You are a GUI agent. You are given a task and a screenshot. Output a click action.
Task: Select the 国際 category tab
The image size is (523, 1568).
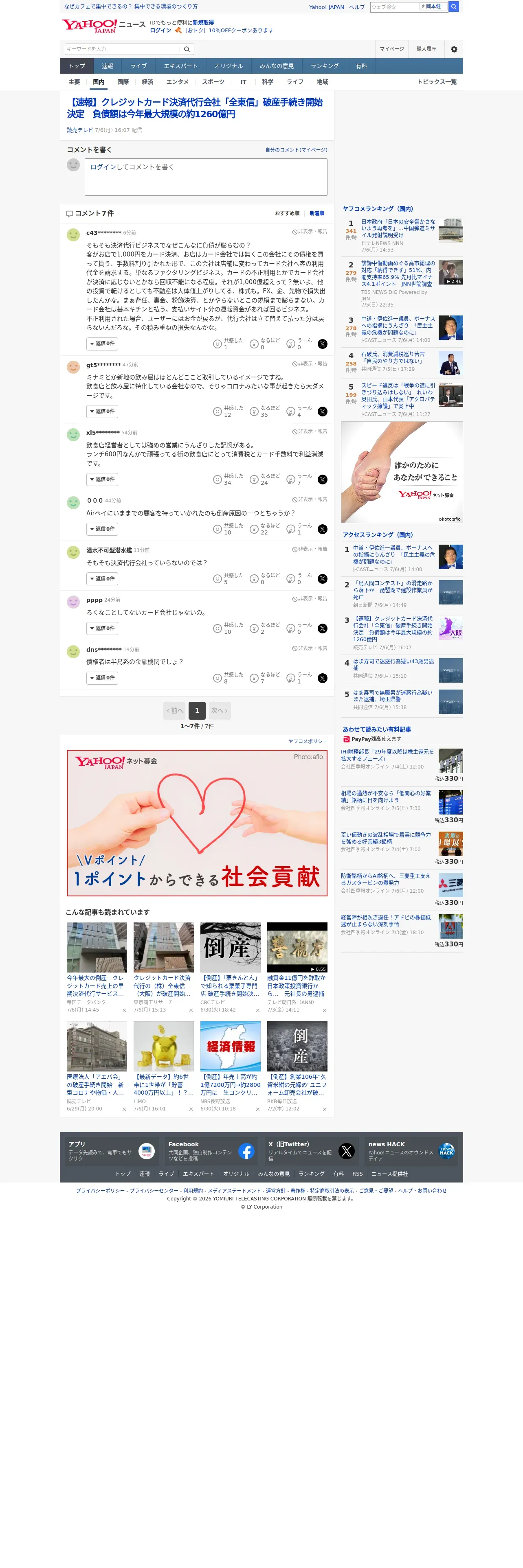[123, 82]
